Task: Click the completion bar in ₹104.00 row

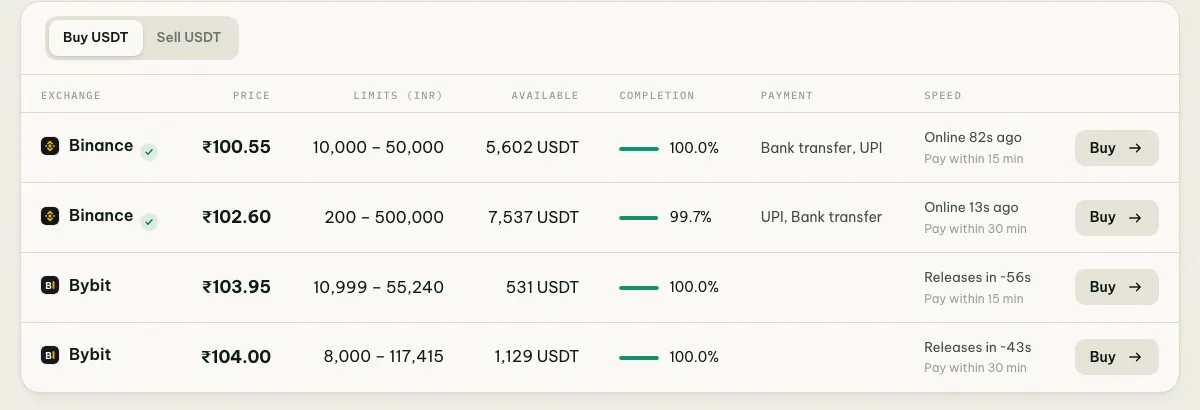Action: pyautogui.click(x=639, y=357)
